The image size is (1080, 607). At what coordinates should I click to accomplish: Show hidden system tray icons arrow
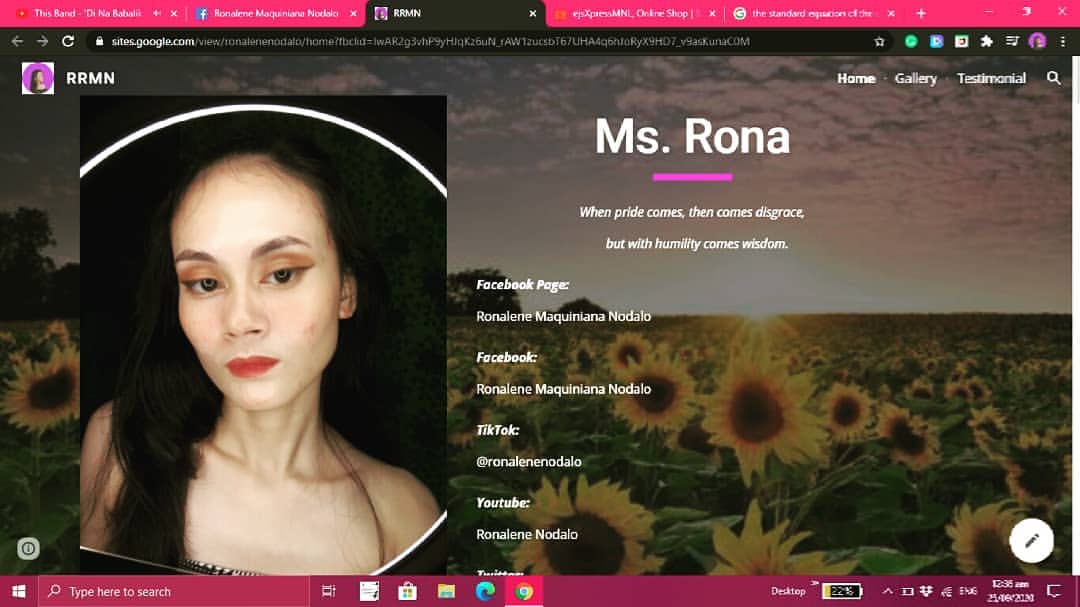coord(887,591)
